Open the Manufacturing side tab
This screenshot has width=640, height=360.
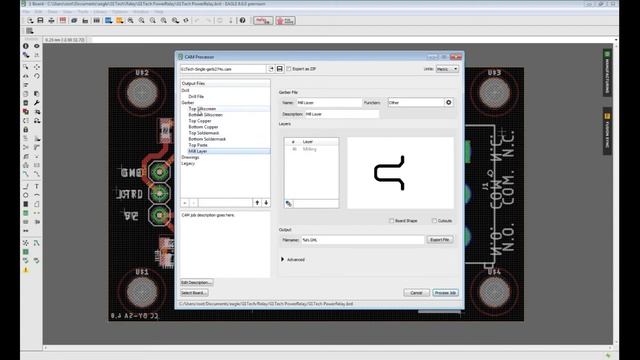click(607, 73)
